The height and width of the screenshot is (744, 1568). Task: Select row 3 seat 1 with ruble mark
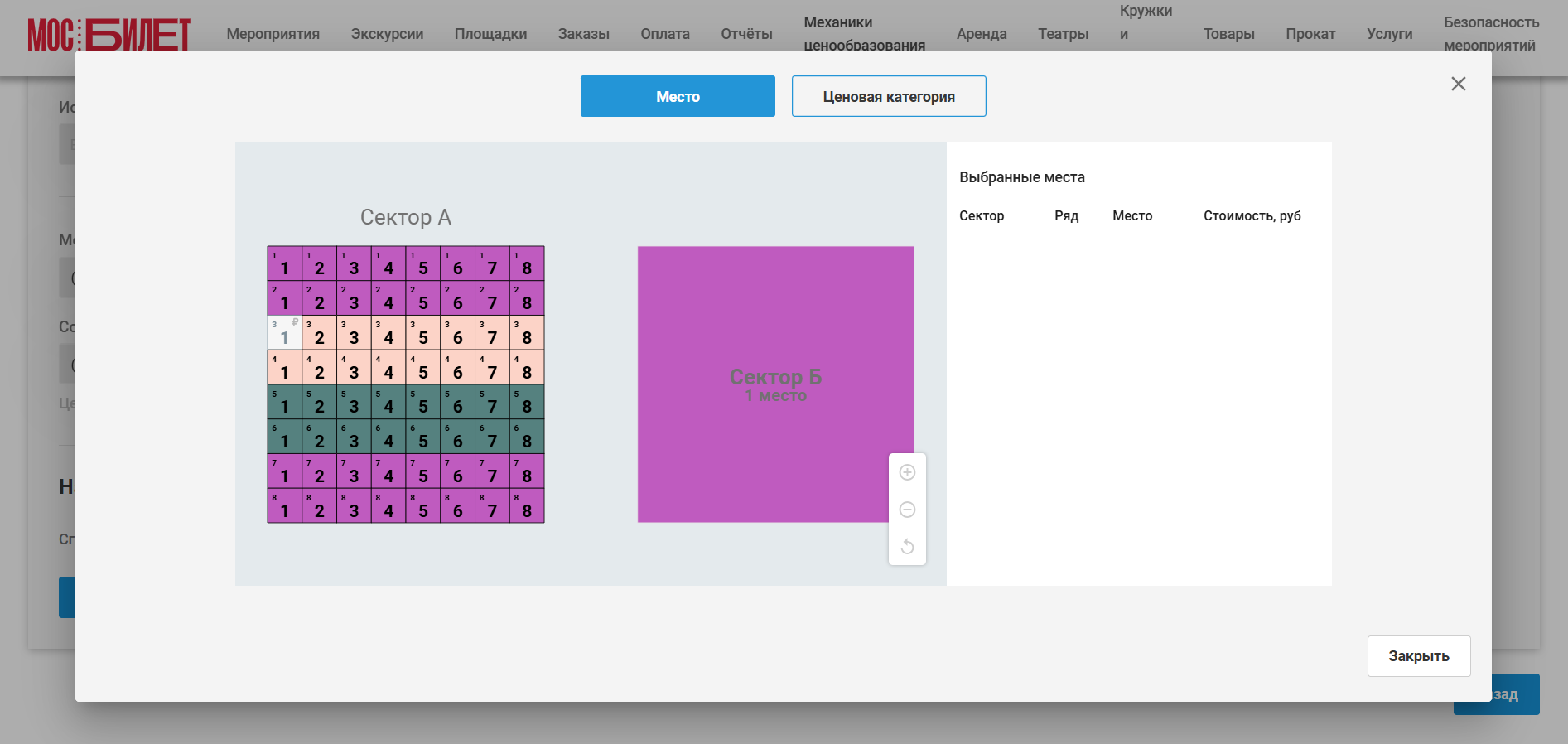(284, 332)
